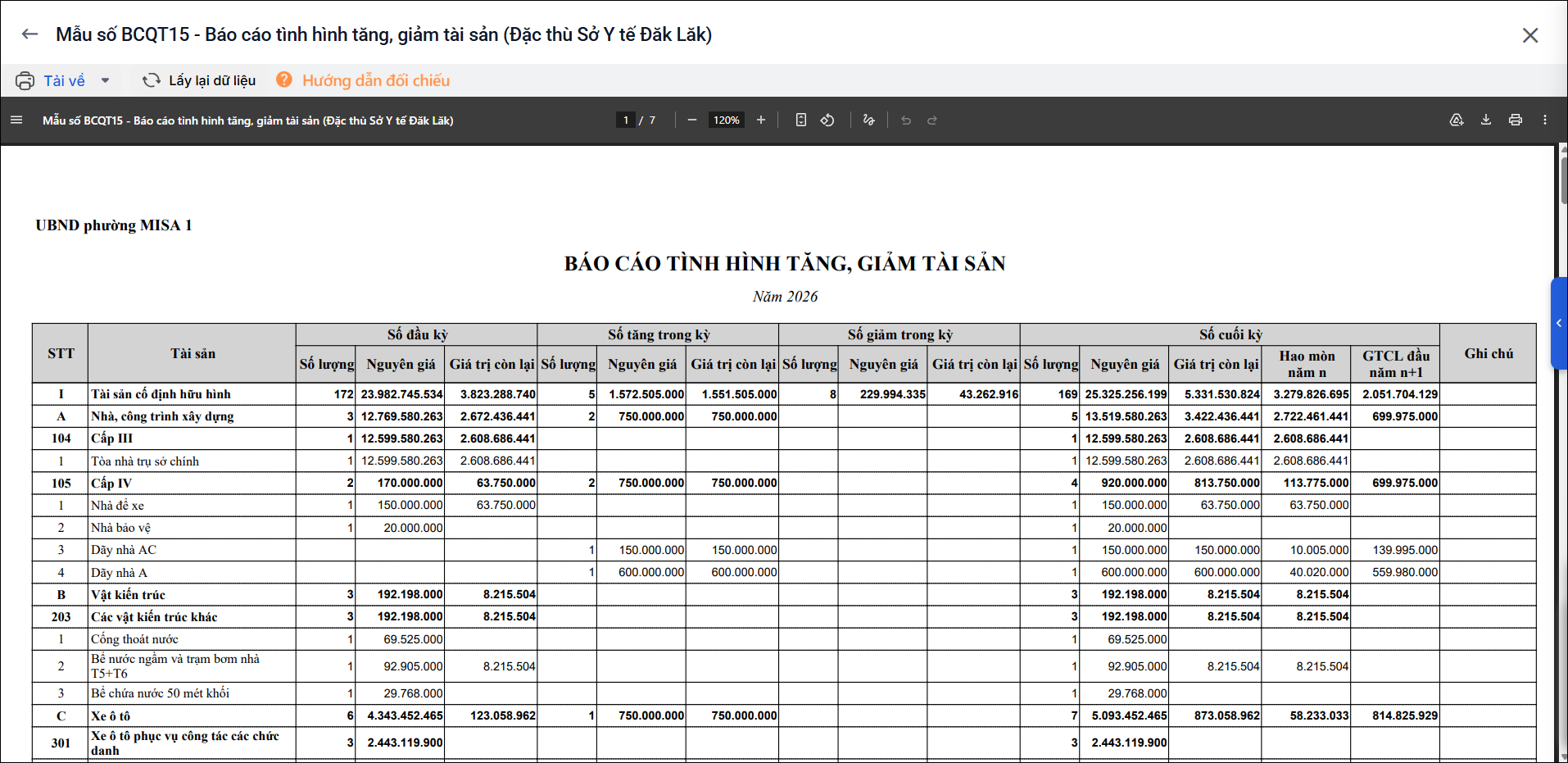
Task: Zoom out the PDF with minus
Action: (x=692, y=120)
